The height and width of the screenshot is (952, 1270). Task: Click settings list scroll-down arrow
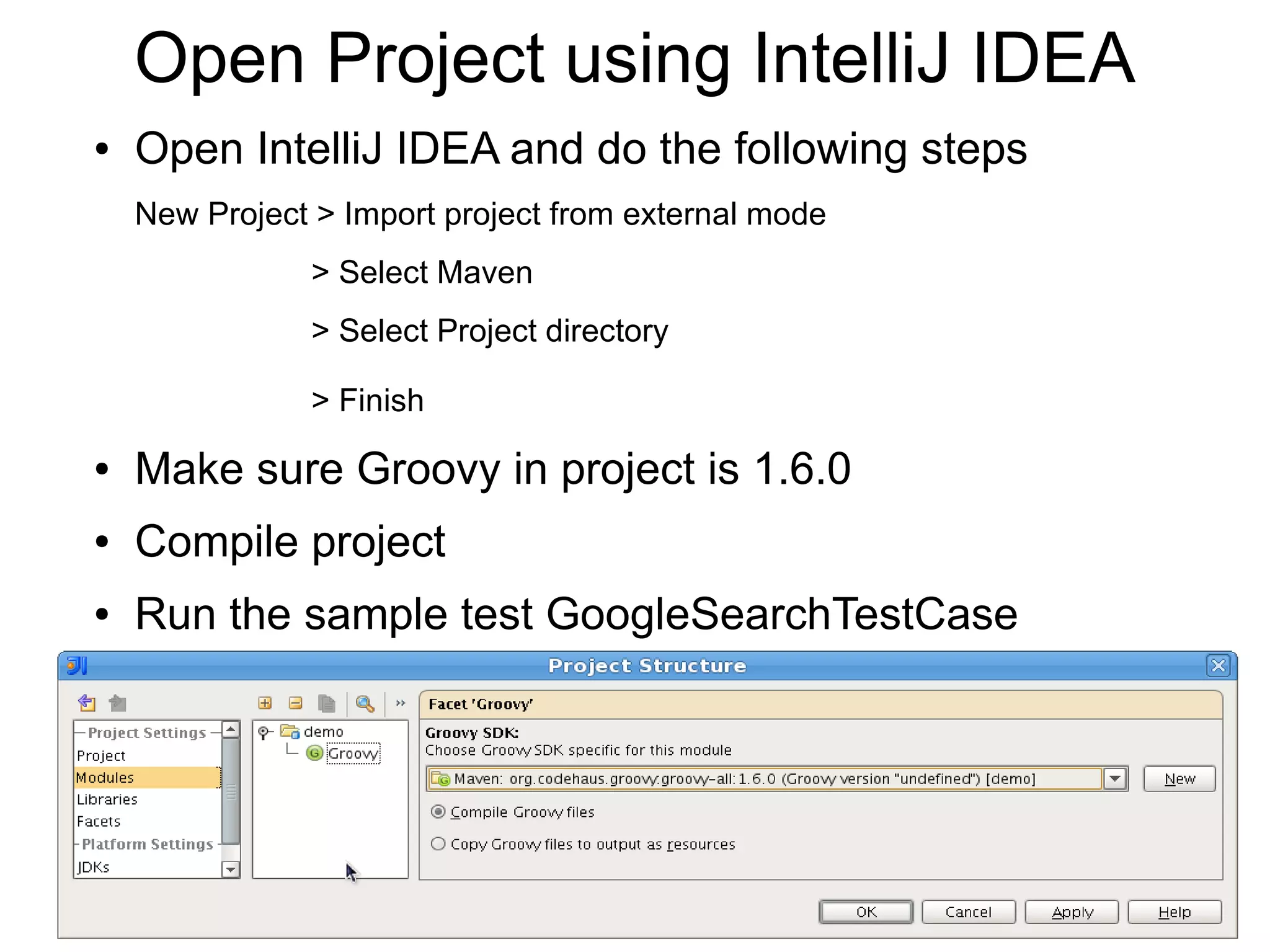(x=231, y=869)
